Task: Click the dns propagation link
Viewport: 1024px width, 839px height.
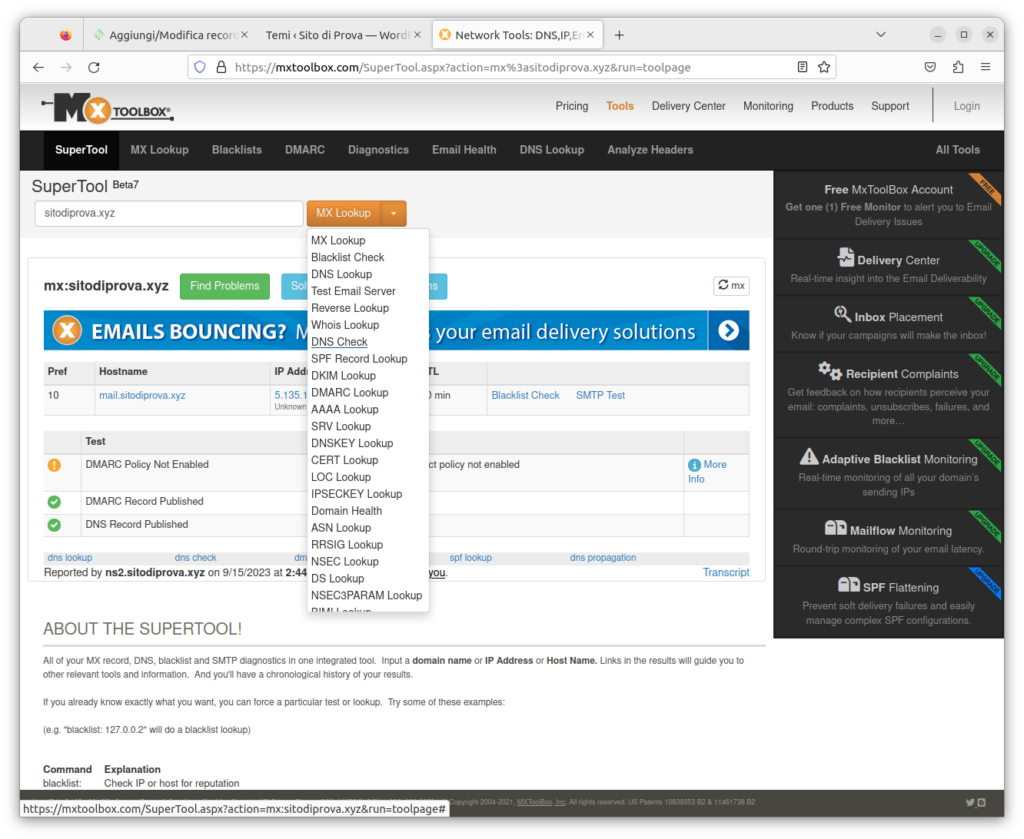Action: pyautogui.click(x=603, y=558)
